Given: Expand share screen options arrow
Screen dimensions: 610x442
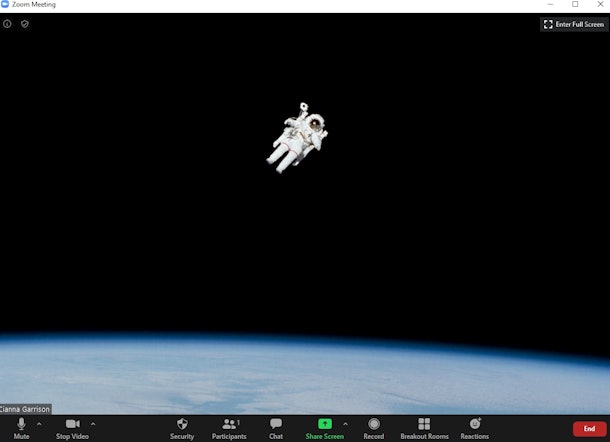Looking at the screenshot, I should pos(345,424).
